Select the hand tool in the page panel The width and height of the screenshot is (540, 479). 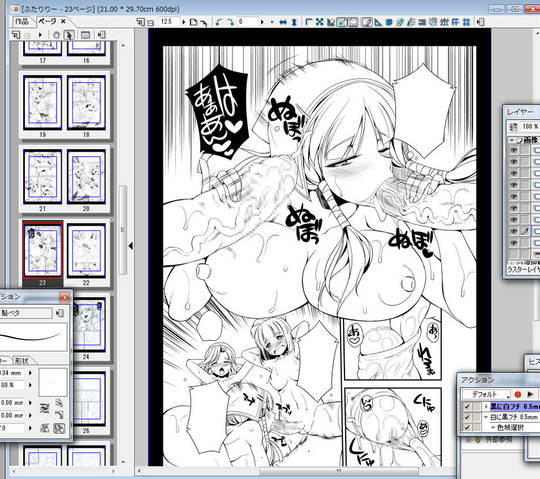57,35
